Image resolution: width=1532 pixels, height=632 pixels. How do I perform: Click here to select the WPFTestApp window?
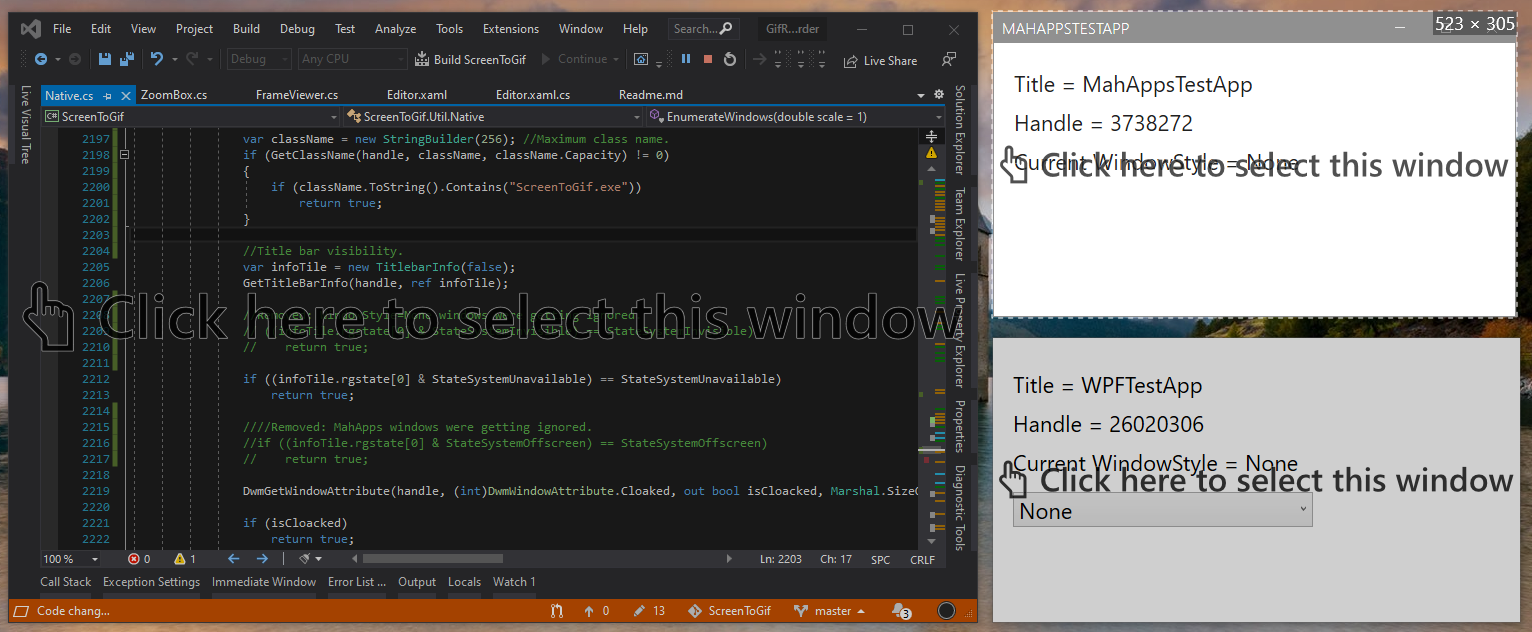(x=1256, y=480)
